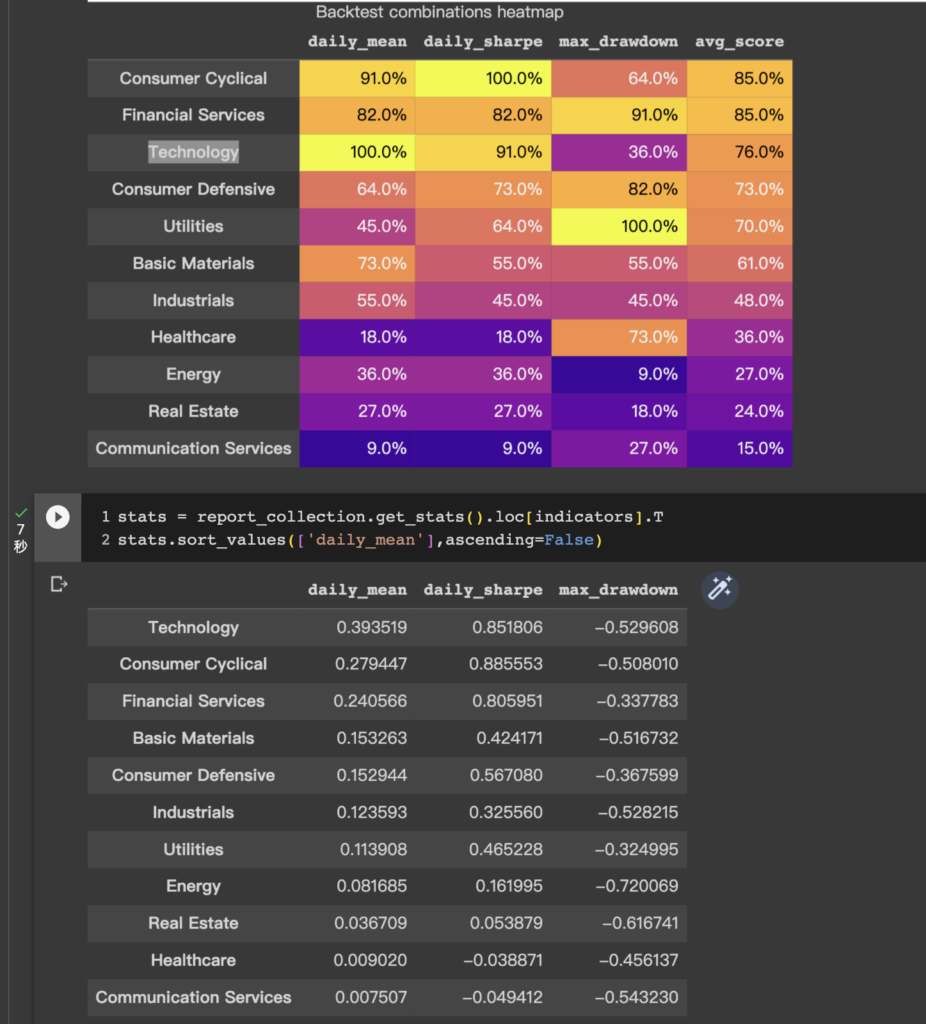Image resolution: width=926 pixels, height=1024 pixels.
Task: Click the Consumer Cyclical 100.0% daily_sharpe cell
Action: pyautogui.click(x=483, y=78)
